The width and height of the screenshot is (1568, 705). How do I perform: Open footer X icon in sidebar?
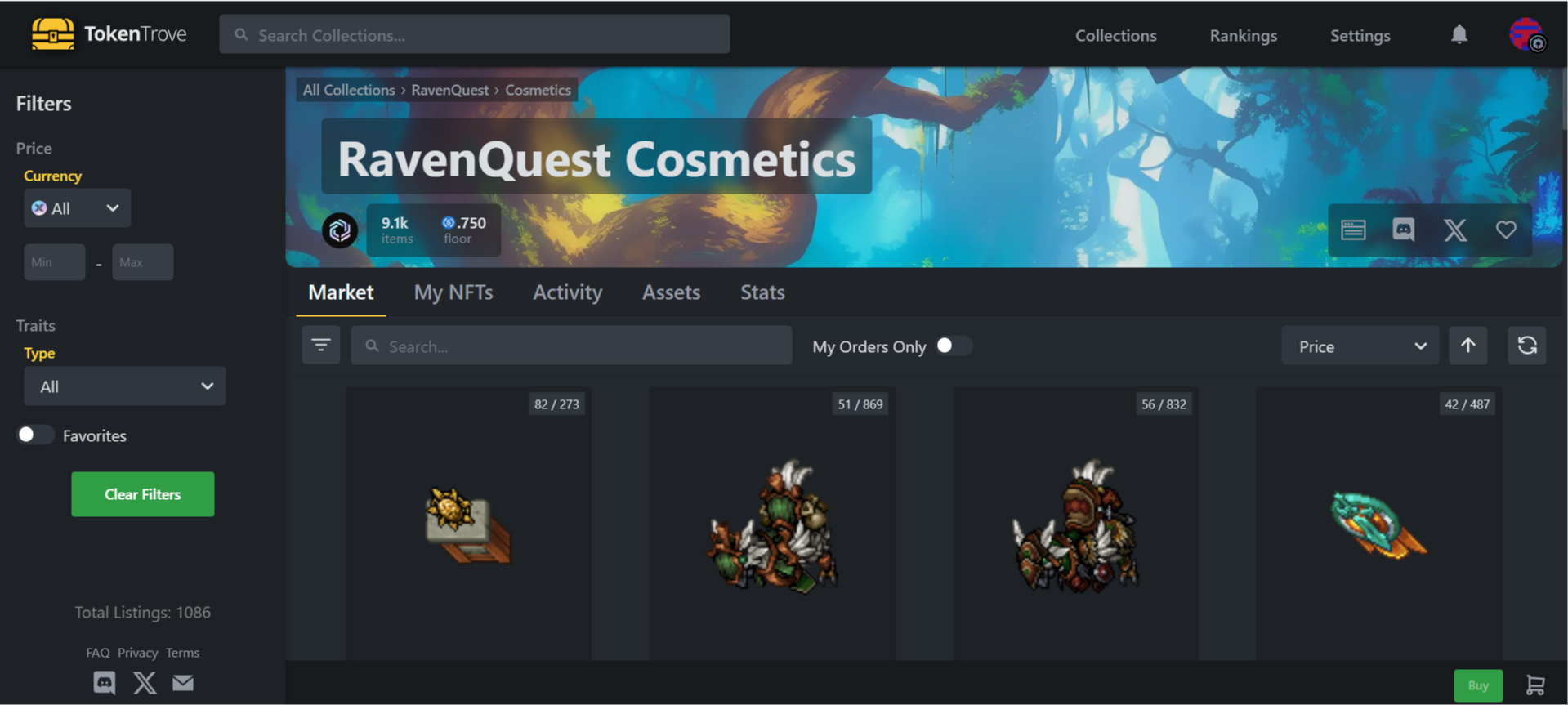pos(145,682)
